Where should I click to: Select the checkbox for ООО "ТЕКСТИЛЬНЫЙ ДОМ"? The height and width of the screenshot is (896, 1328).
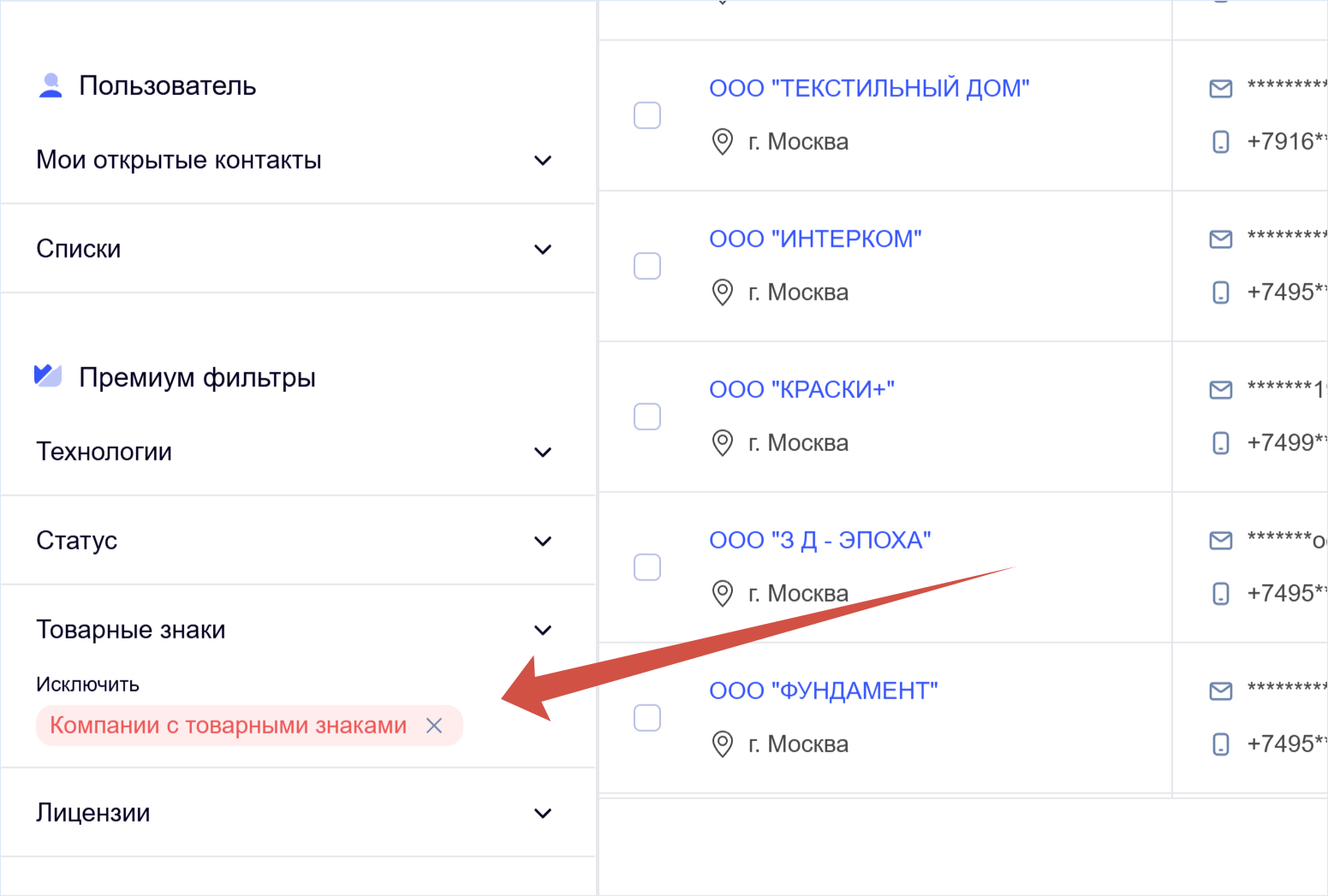(x=647, y=115)
